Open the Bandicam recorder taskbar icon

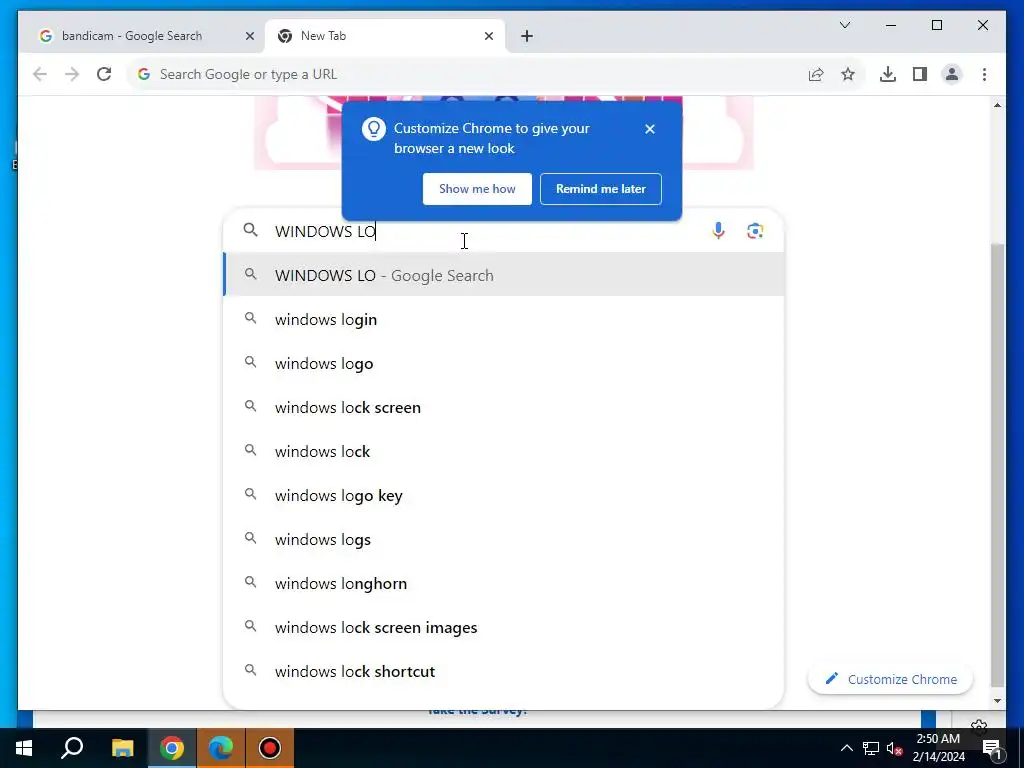coord(270,748)
